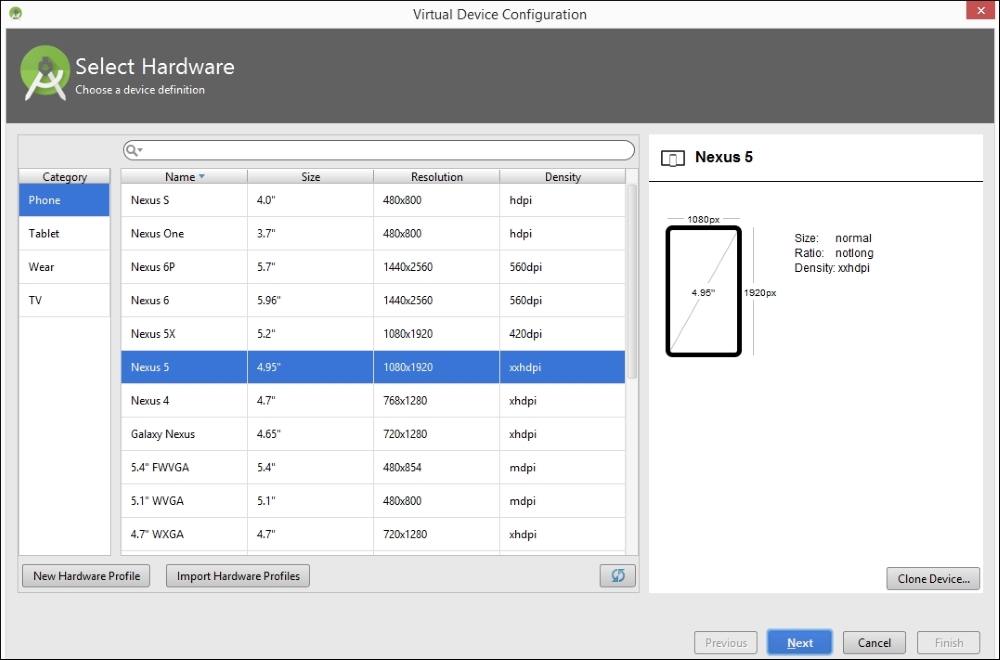The height and width of the screenshot is (660, 1000).
Task: Click Clone Device button
Action: (932, 578)
